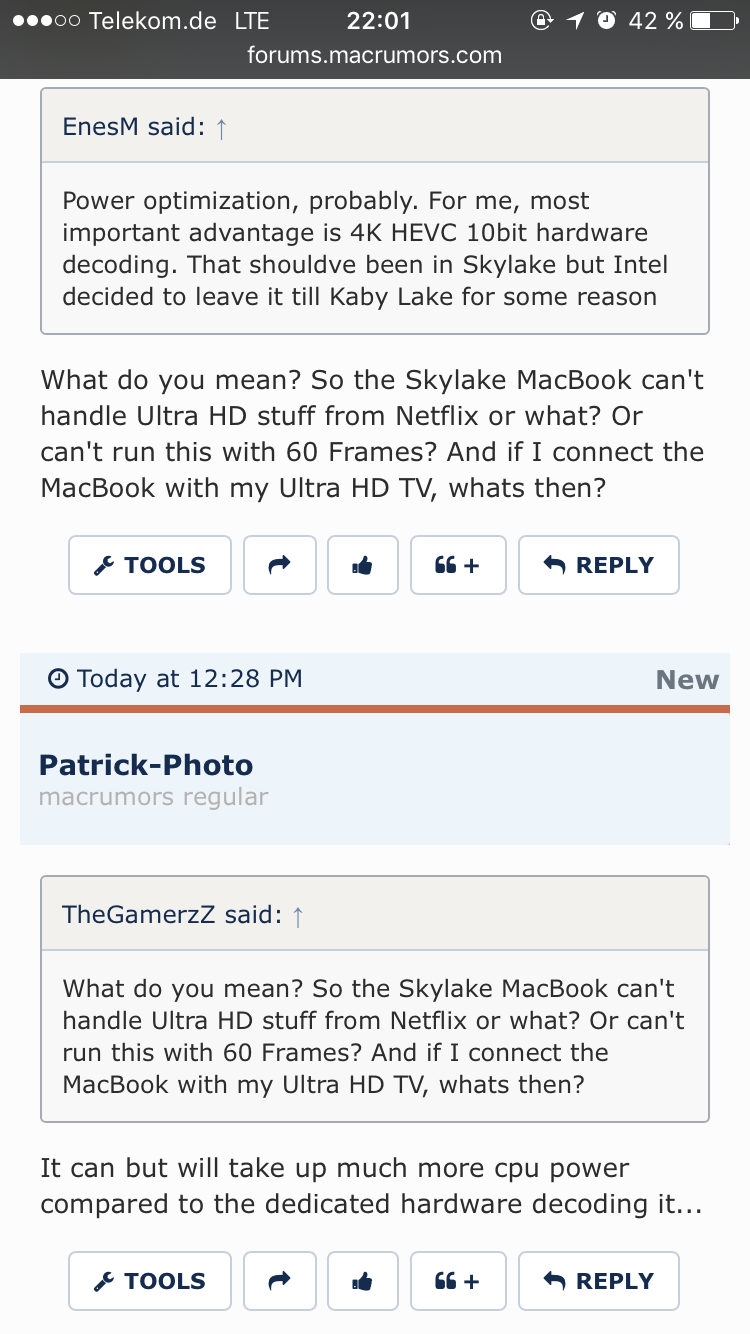Like Patrick-Photo's post with thumbs-up
Image resolution: width=750 pixels, height=1334 pixels.
click(362, 1281)
